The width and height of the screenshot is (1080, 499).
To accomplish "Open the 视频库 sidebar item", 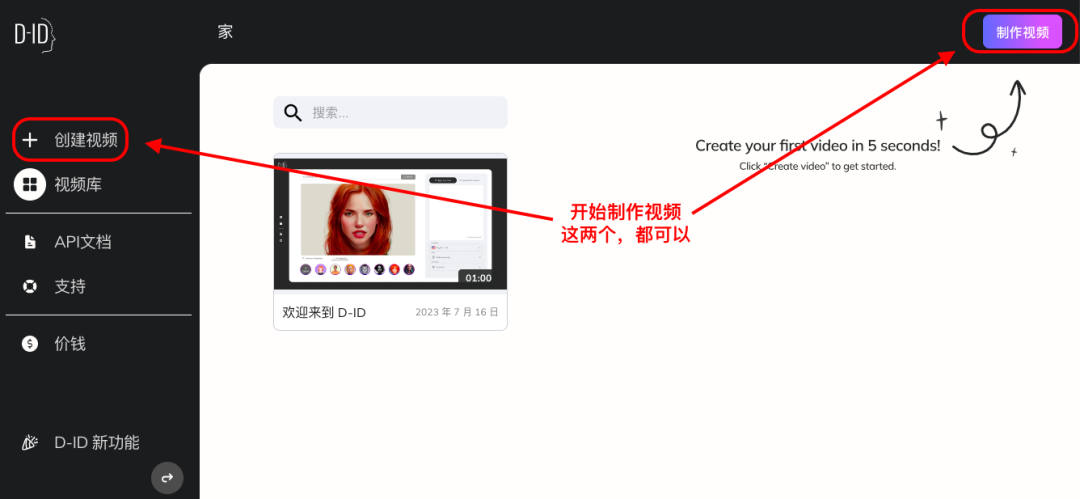I will pos(79,184).
